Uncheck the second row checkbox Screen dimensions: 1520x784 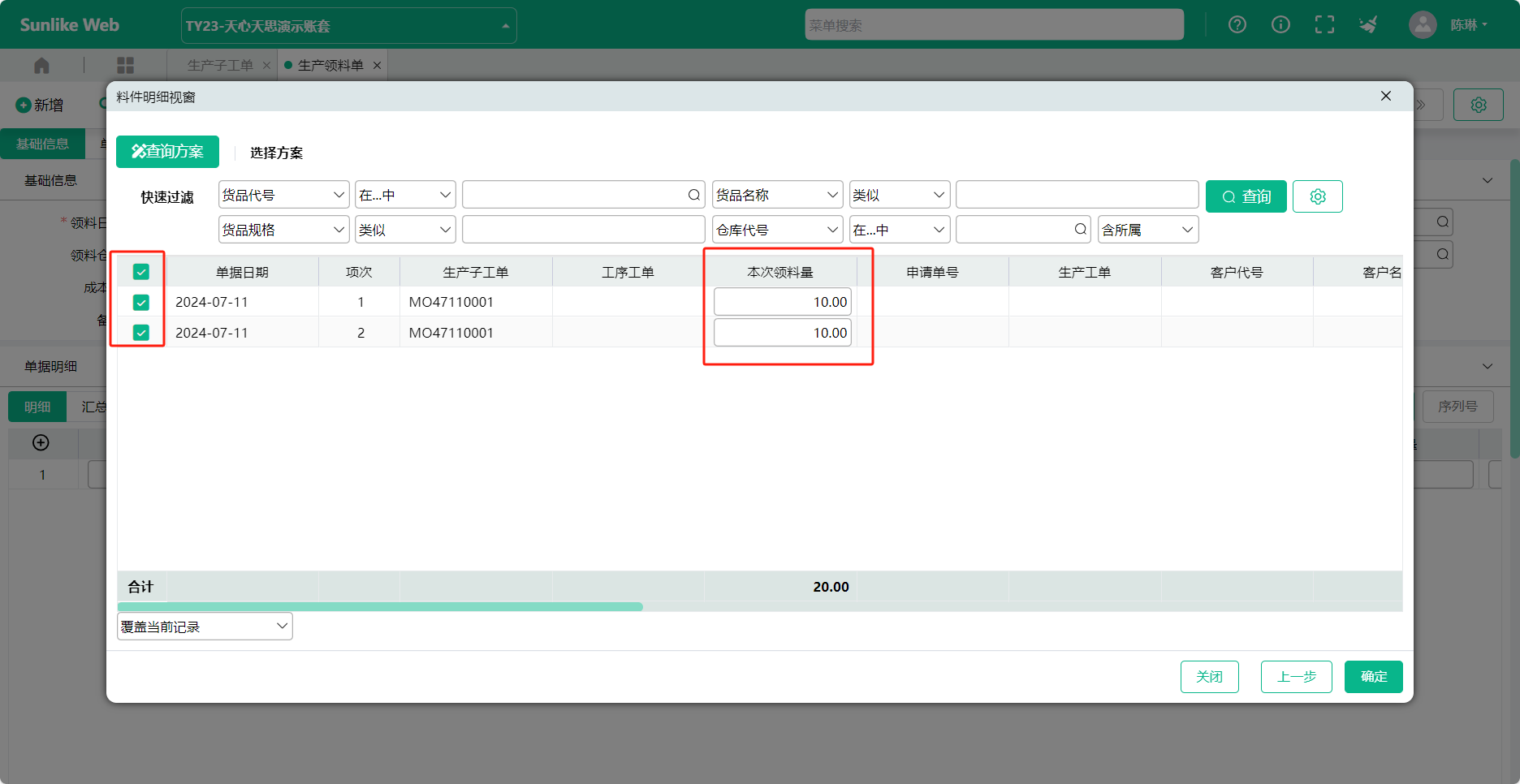[x=141, y=333]
